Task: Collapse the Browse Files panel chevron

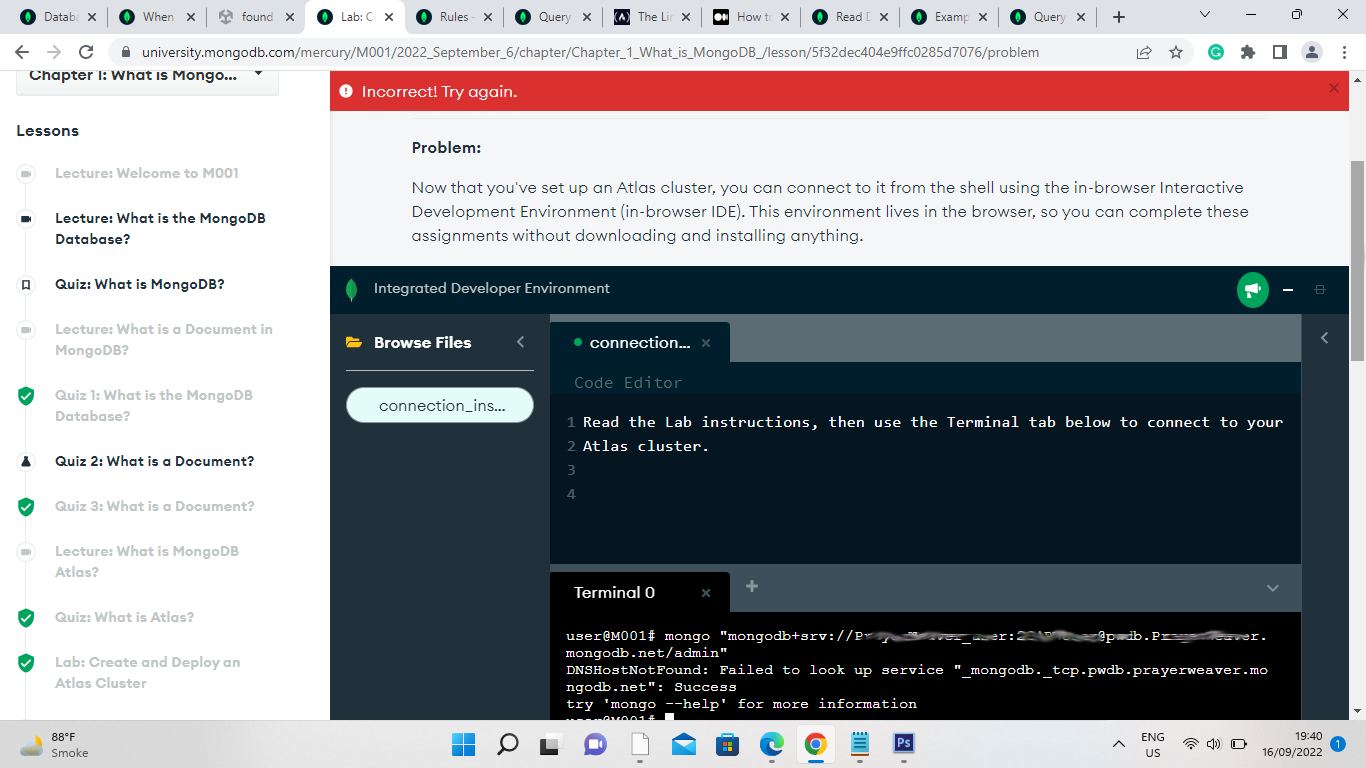Action: 520,342
